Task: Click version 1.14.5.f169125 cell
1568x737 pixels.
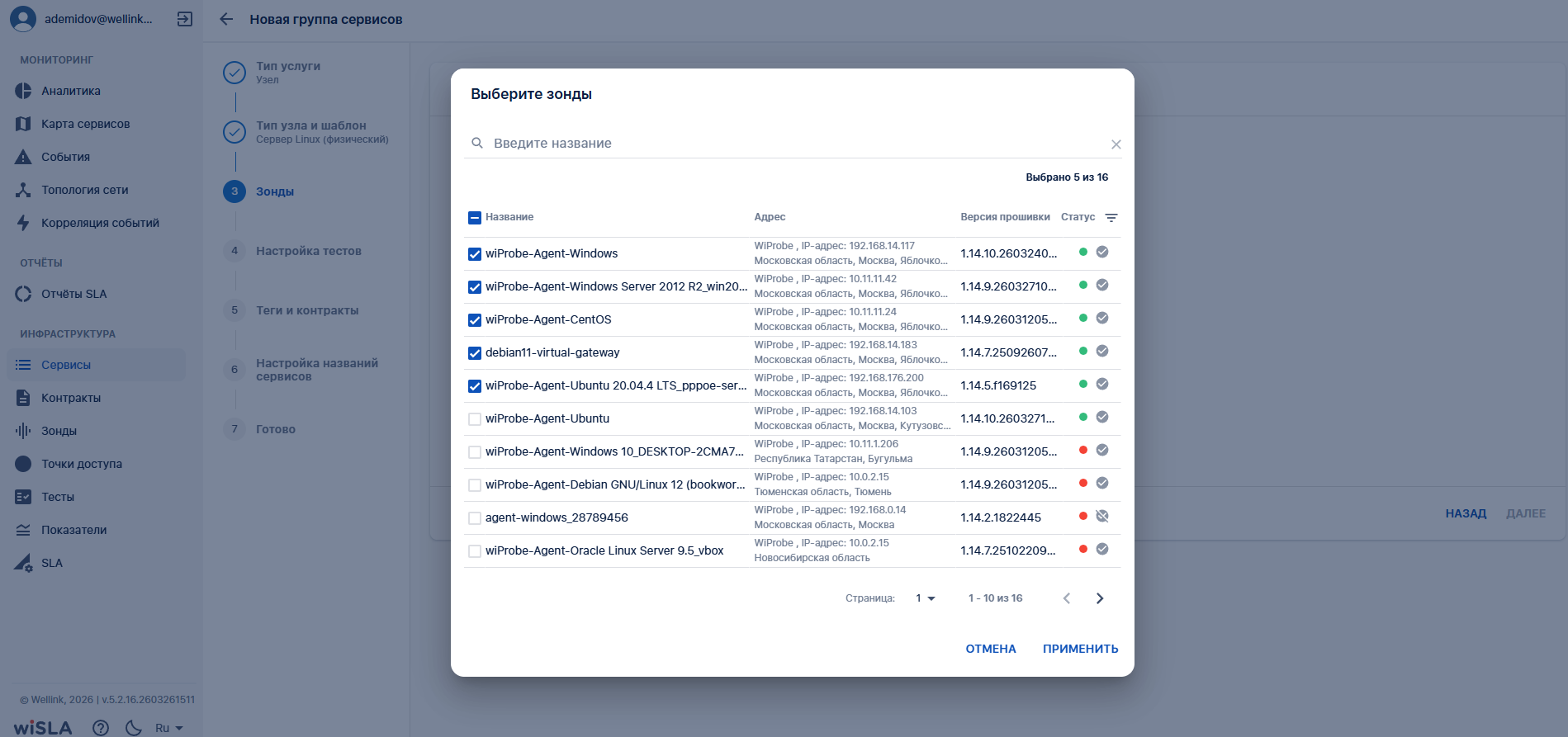Action: (998, 385)
